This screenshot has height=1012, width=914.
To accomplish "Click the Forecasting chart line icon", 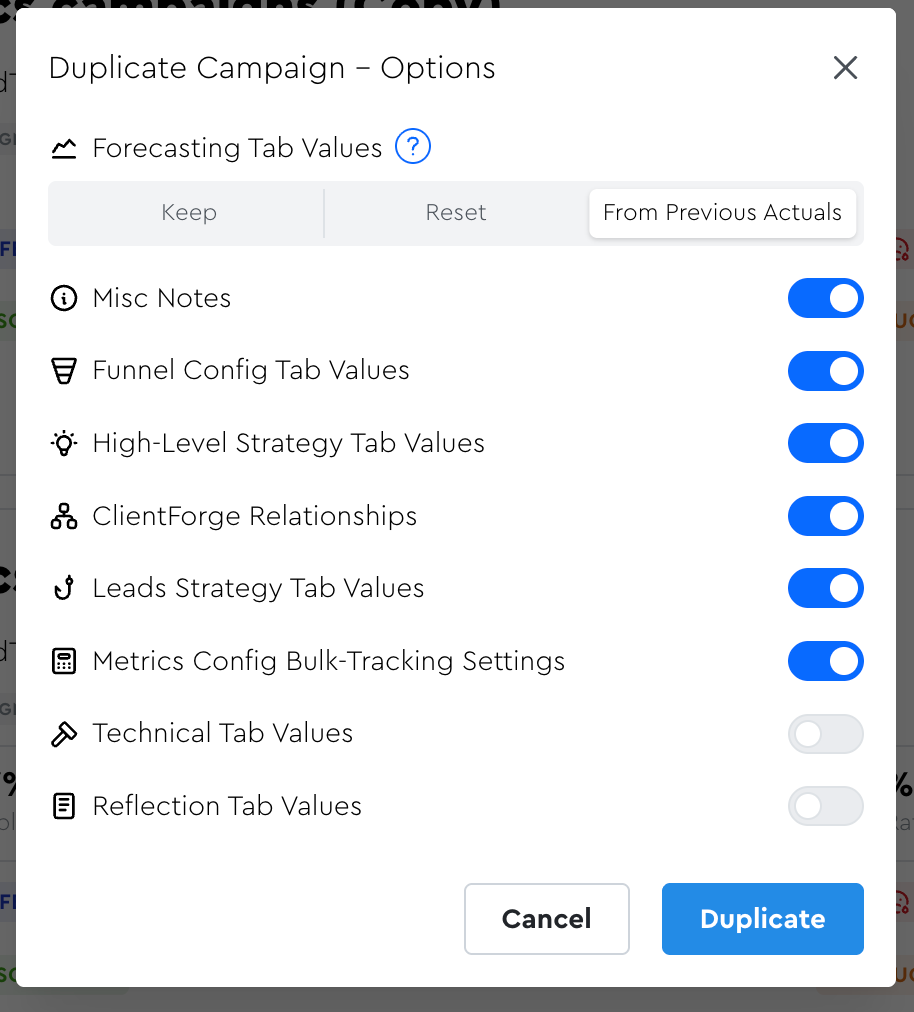I will pyautogui.click(x=64, y=149).
